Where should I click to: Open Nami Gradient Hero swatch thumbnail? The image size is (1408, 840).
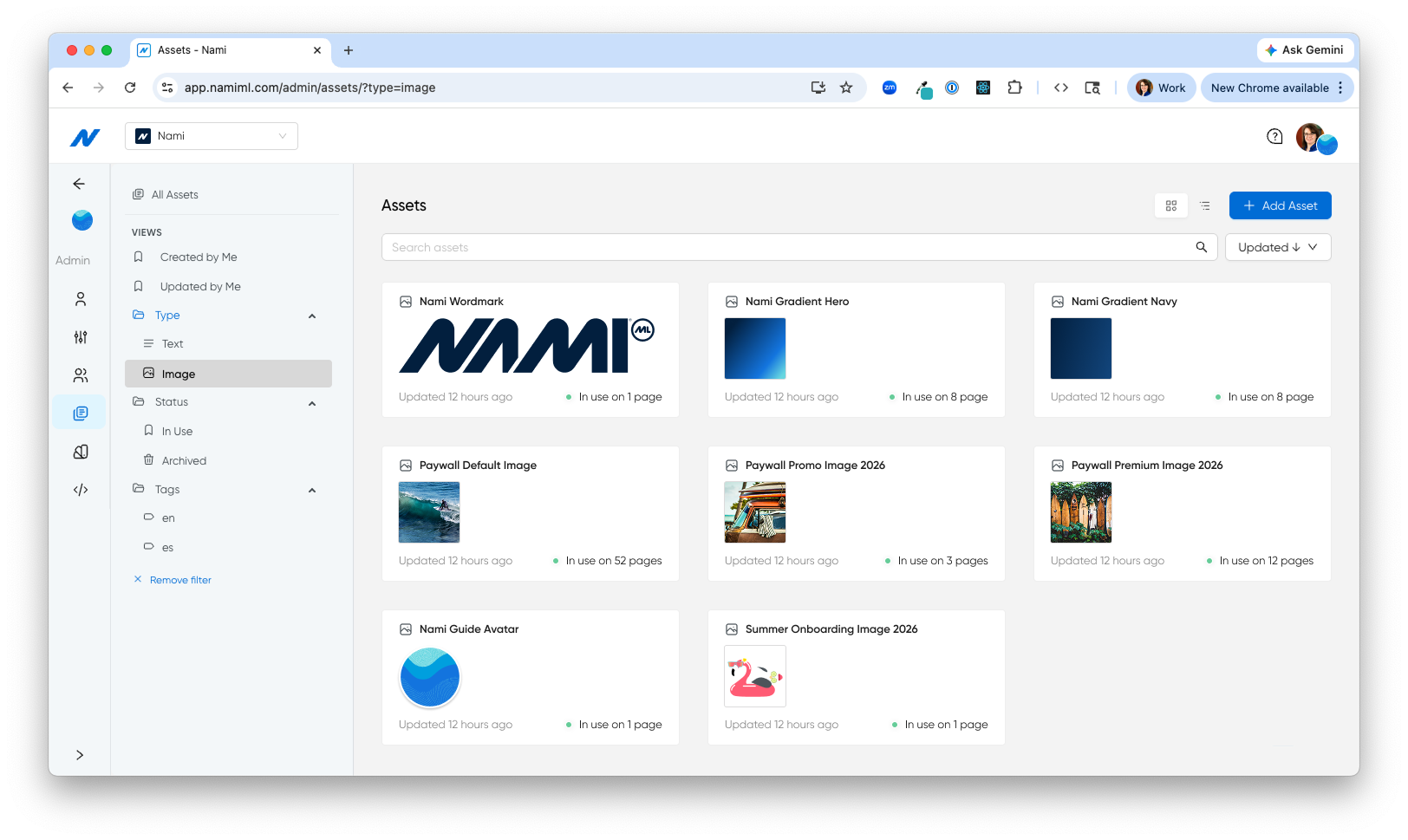(x=755, y=348)
